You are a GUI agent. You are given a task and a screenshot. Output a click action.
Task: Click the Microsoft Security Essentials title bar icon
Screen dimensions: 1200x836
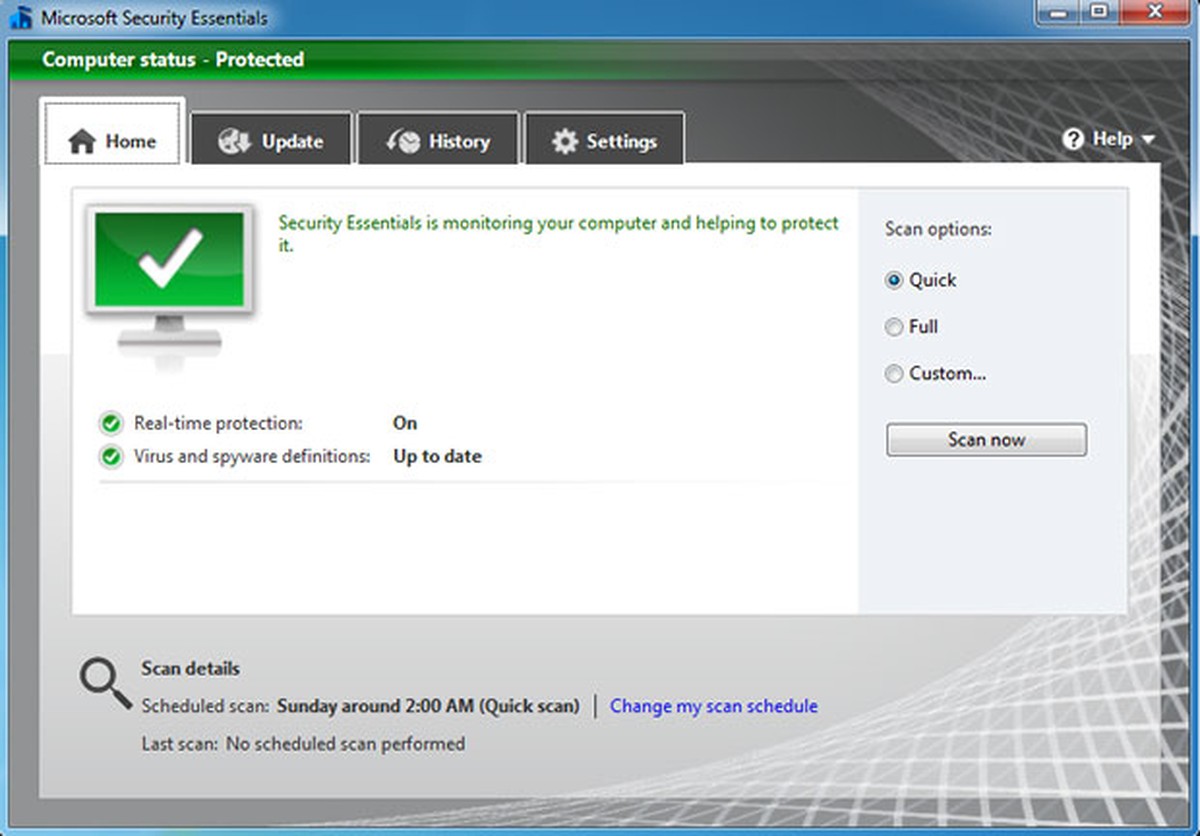pos(20,16)
